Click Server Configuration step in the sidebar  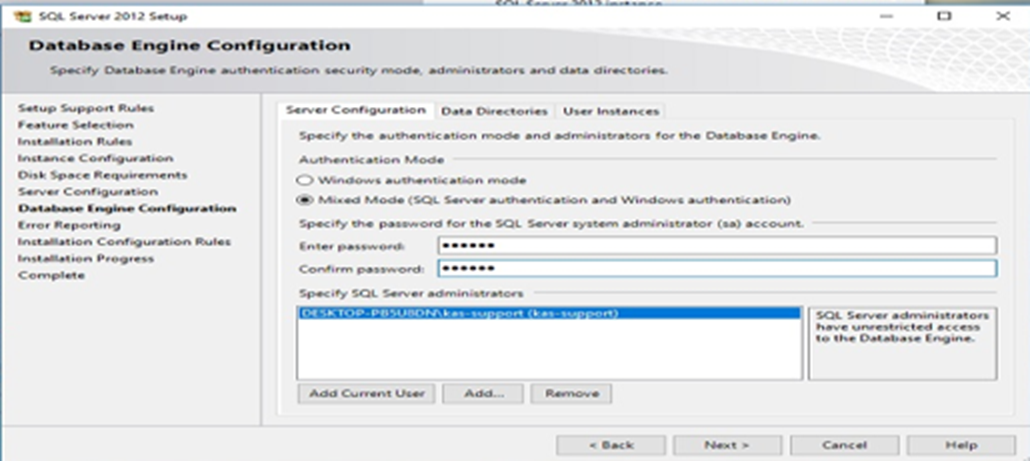[x=87, y=192]
